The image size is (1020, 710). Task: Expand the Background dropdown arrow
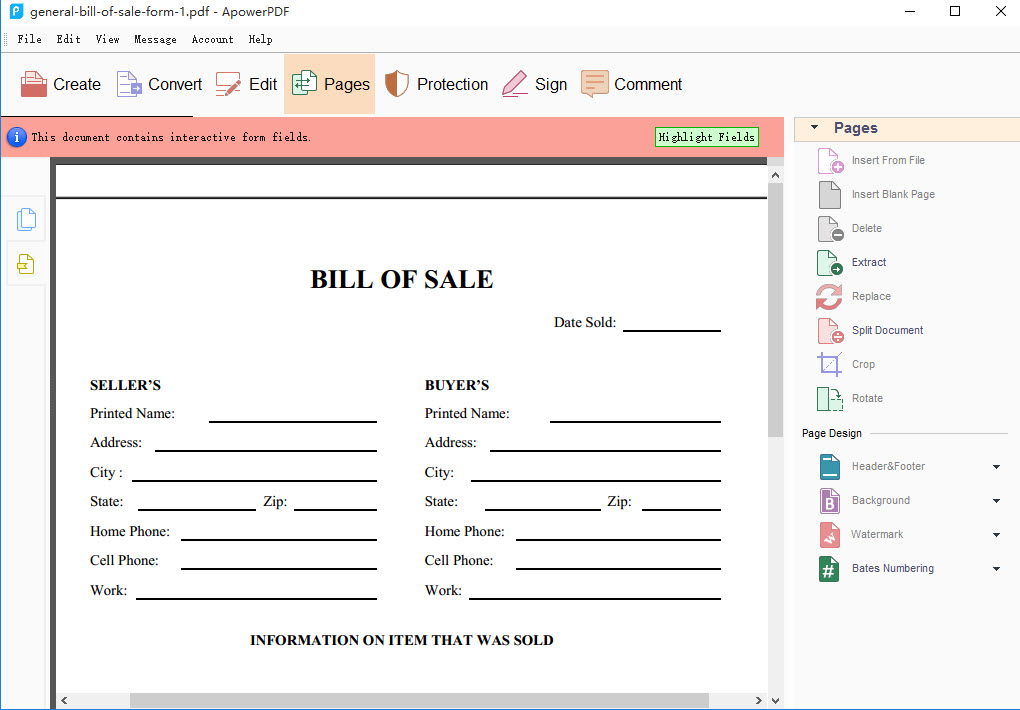996,500
